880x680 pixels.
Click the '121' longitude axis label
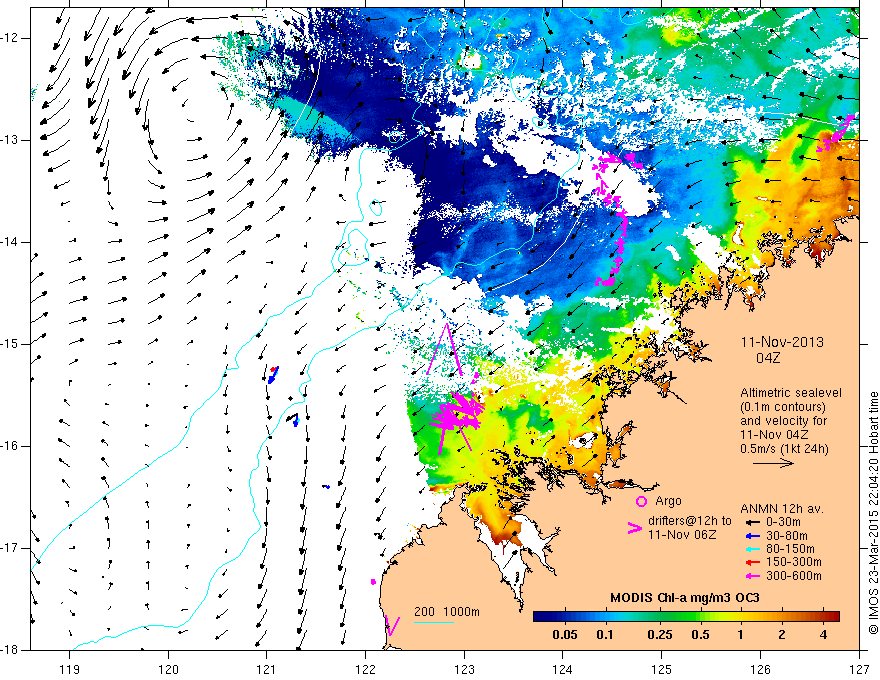(x=267, y=670)
